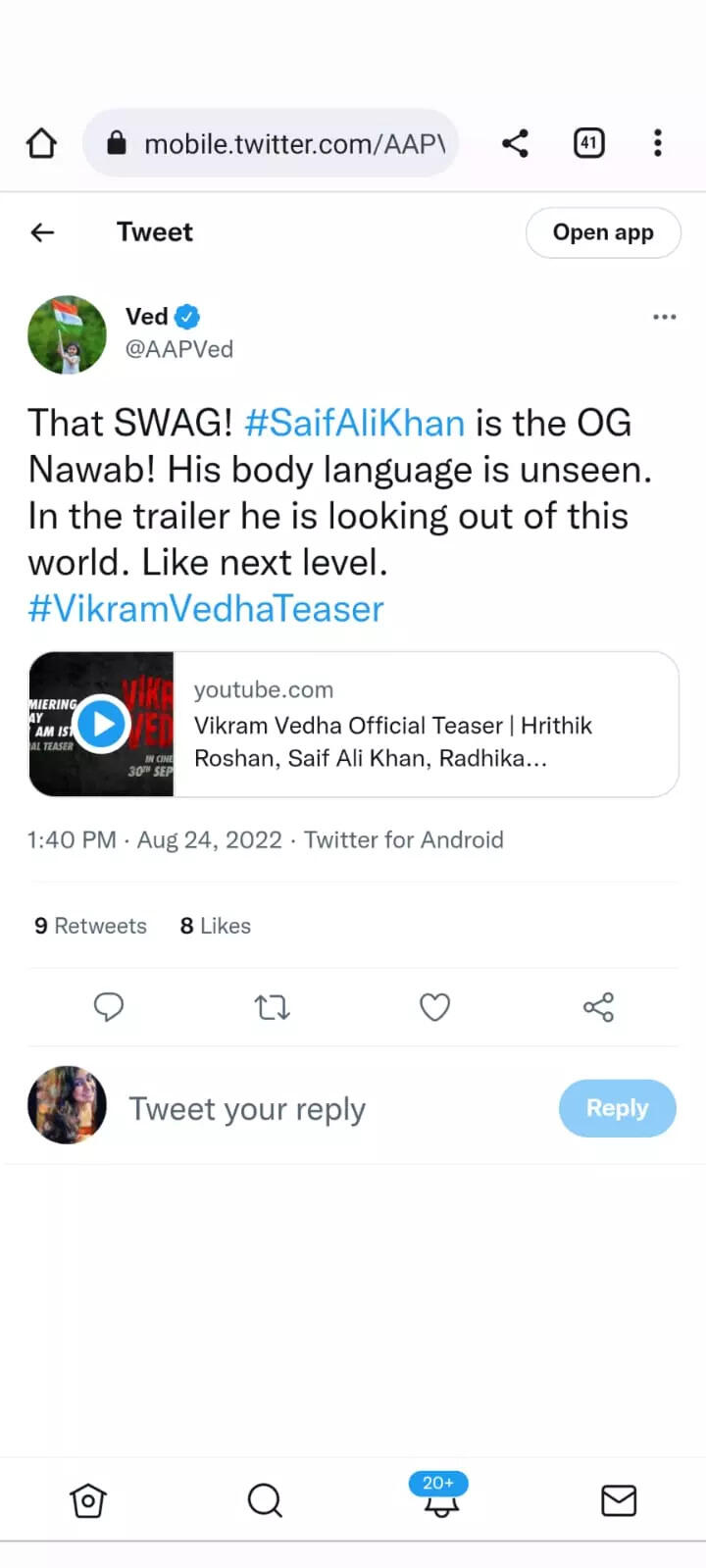The width and height of the screenshot is (706, 1568).
Task: Like the tweet with the heart icon
Action: (x=434, y=1007)
